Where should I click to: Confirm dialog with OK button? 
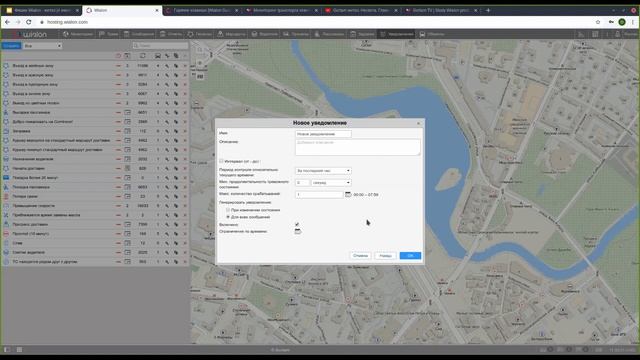point(410,256)
